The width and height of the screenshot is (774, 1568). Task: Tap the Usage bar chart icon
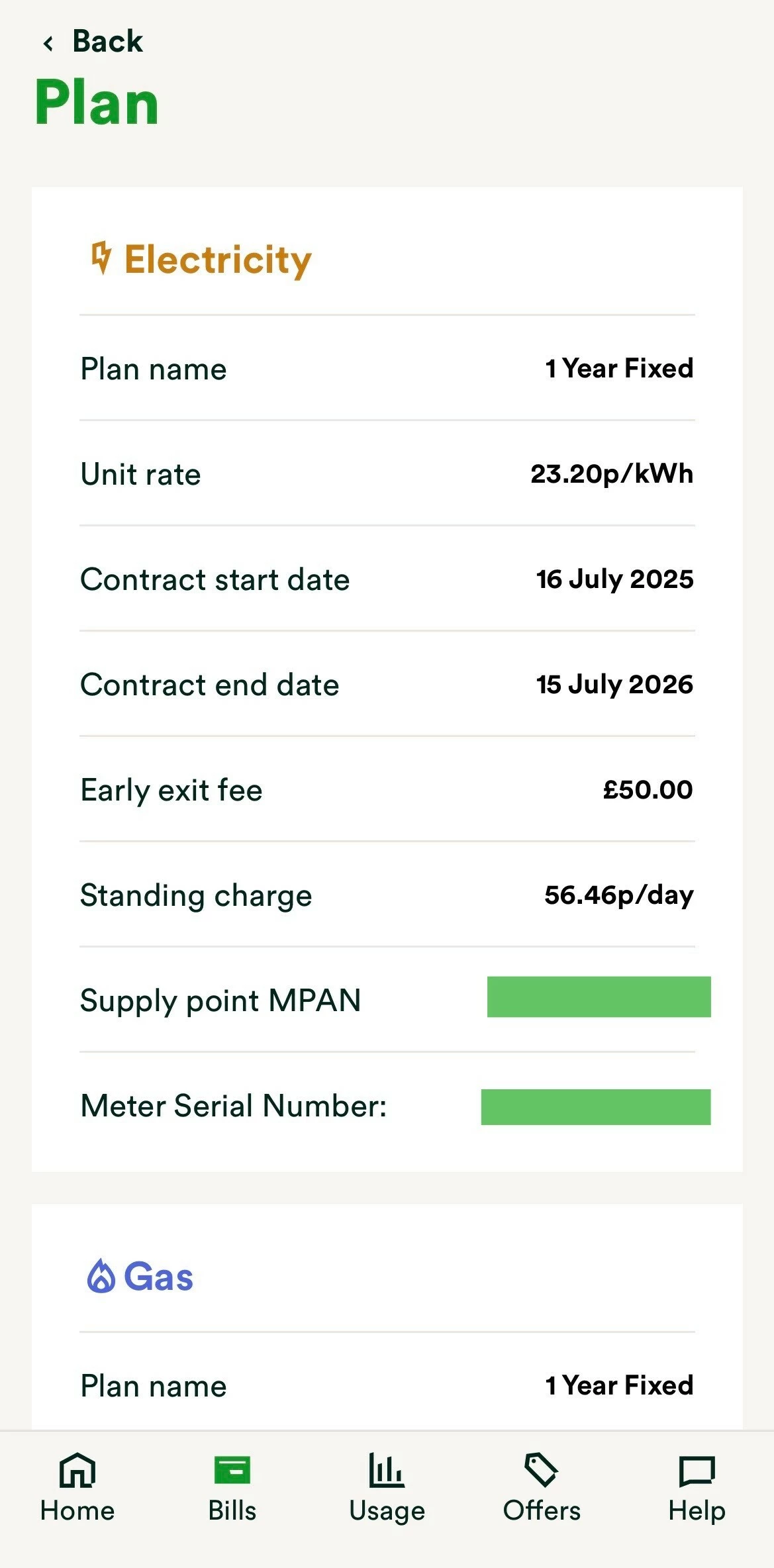(x=387, y=1471)
